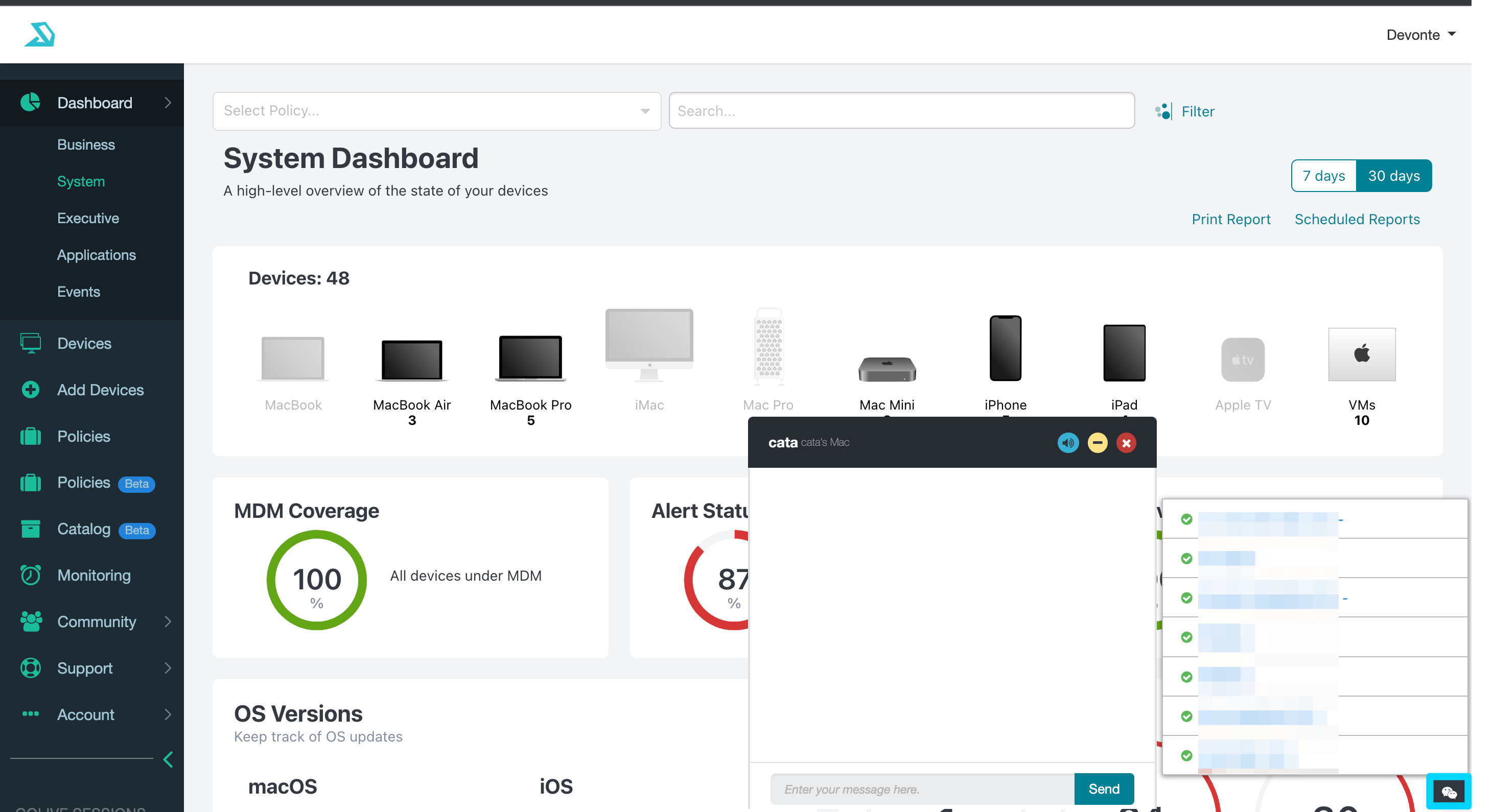Expand the Community submenu chevron
This screenshot has height=812, width=1493.
[x=168, y=621]
